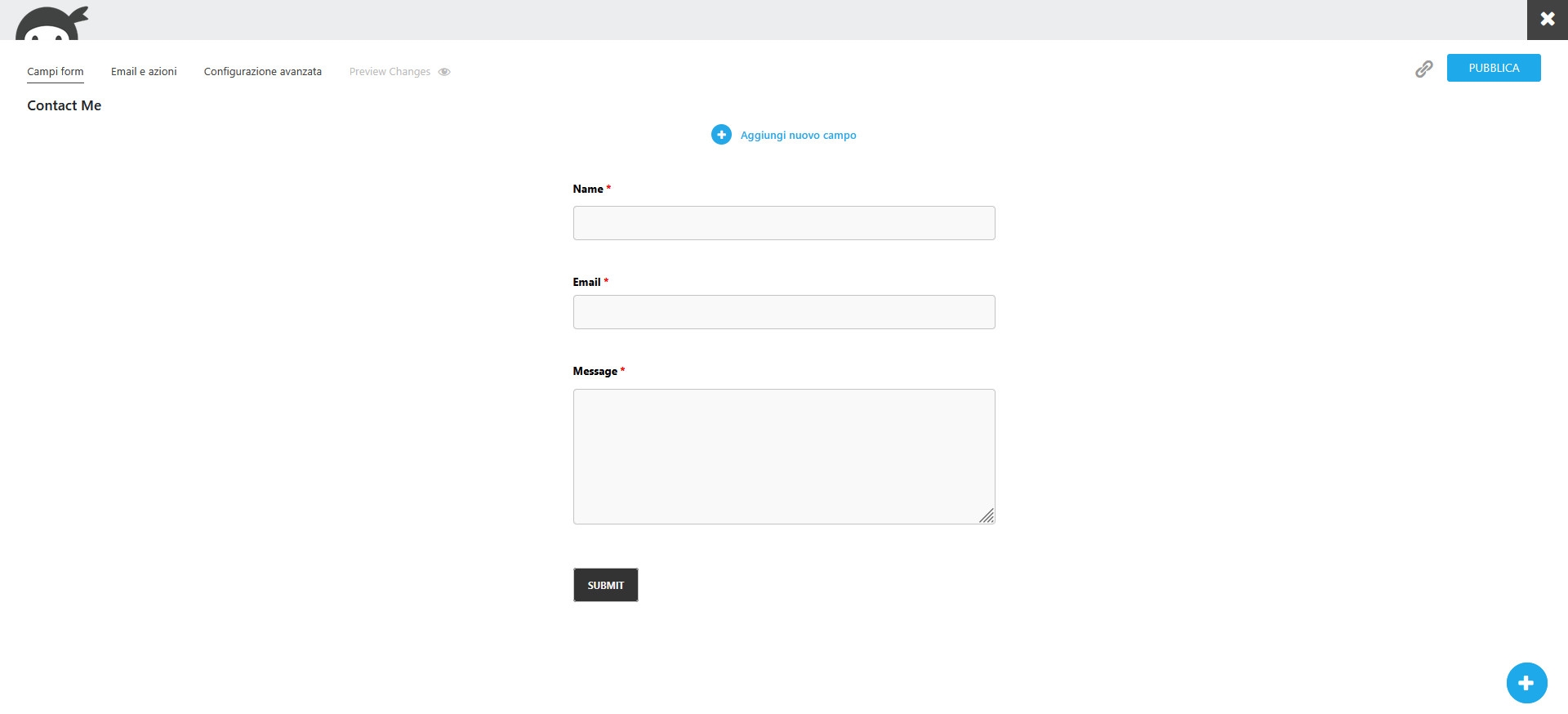
Task: Click the SUBMIT button
Action: pos(606,585)
